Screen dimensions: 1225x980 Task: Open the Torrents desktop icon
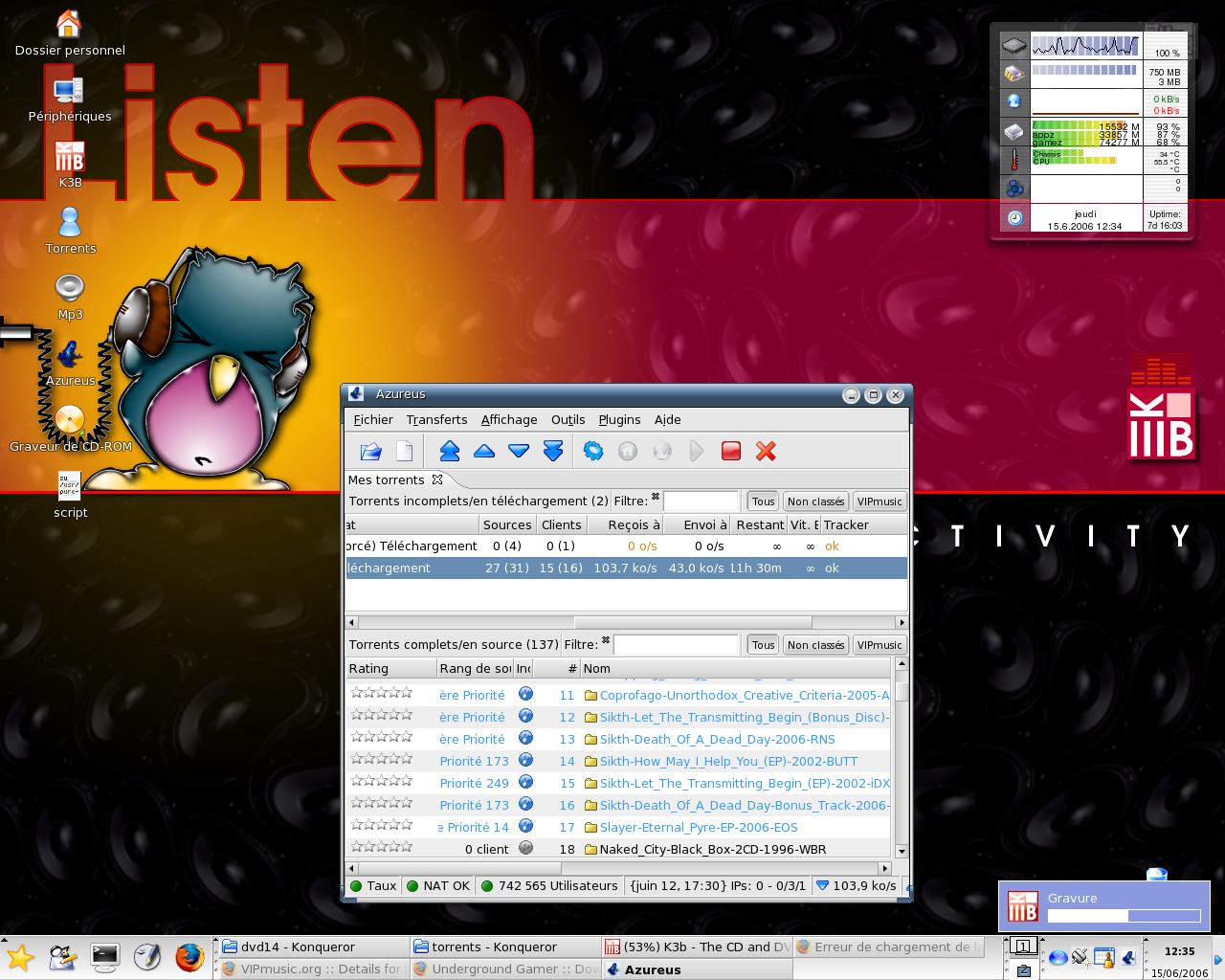click(70, 231)
